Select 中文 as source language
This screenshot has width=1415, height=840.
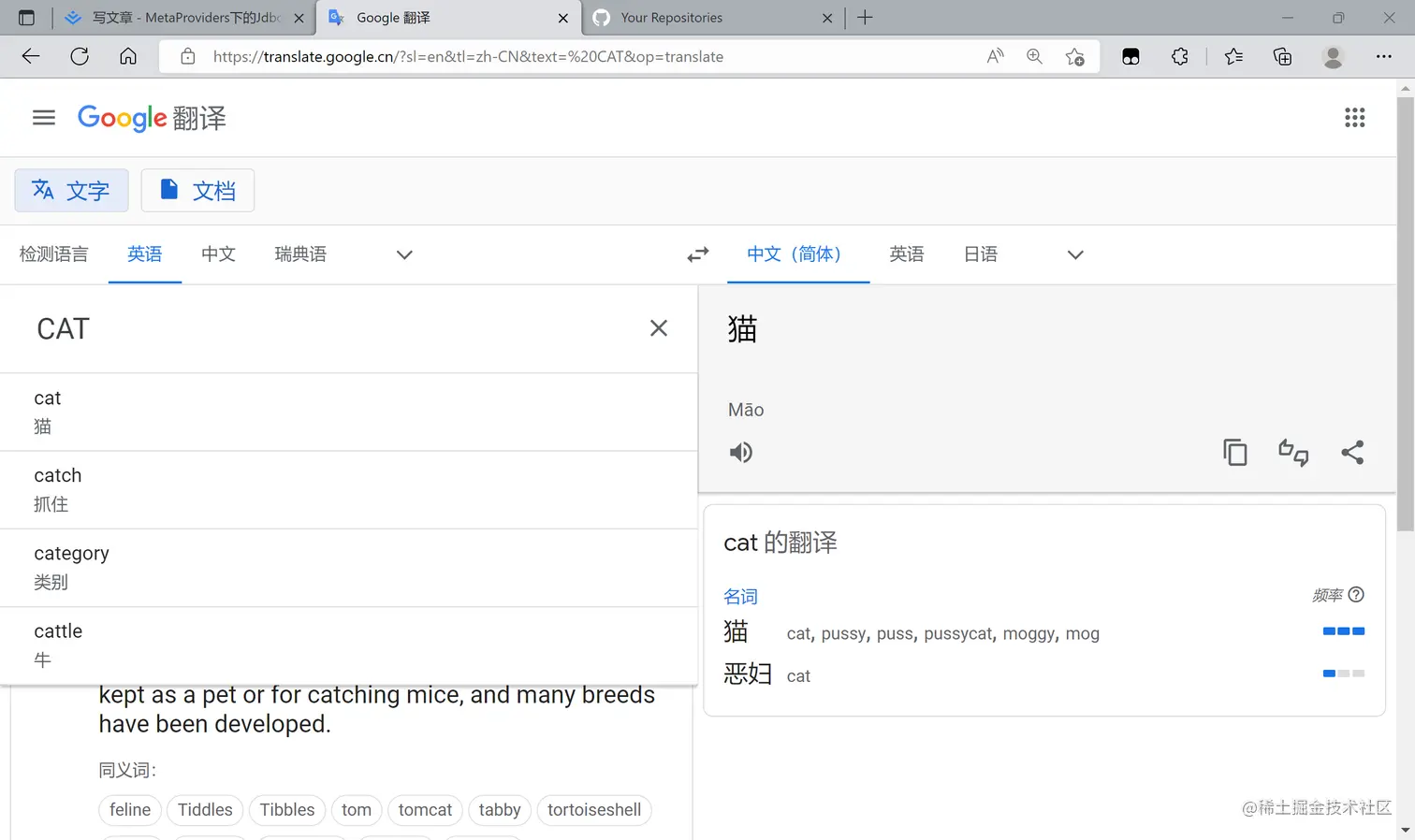coord(218,254)
